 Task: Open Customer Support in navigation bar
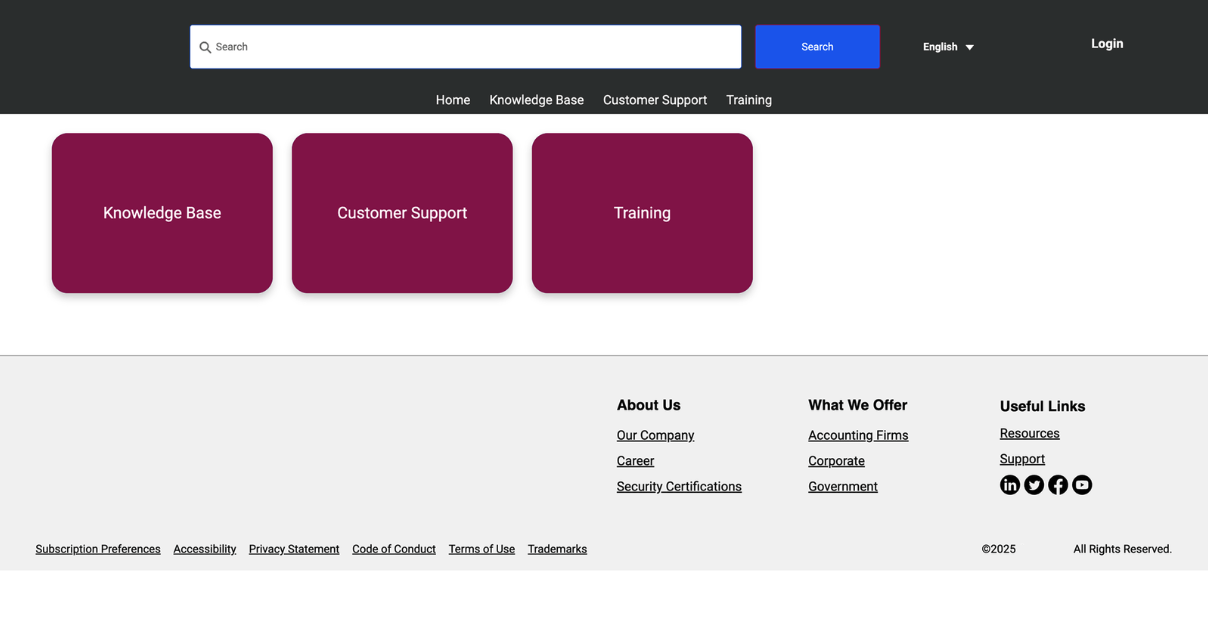pyautogui.click(x=655, y=100)
